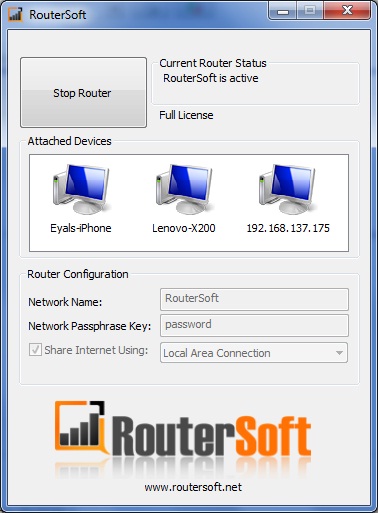This screenshot has height=513, width=378.
Task: Click the 'Network Name:' label
Action: pyautogui.click(x=65, y=302)
